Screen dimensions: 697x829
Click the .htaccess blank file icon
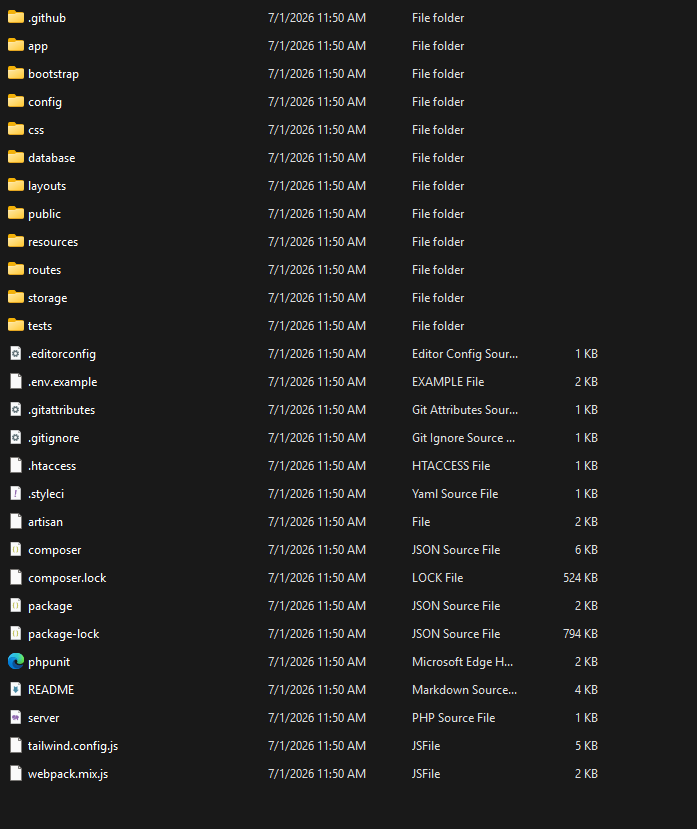click(x=16, y=465)
